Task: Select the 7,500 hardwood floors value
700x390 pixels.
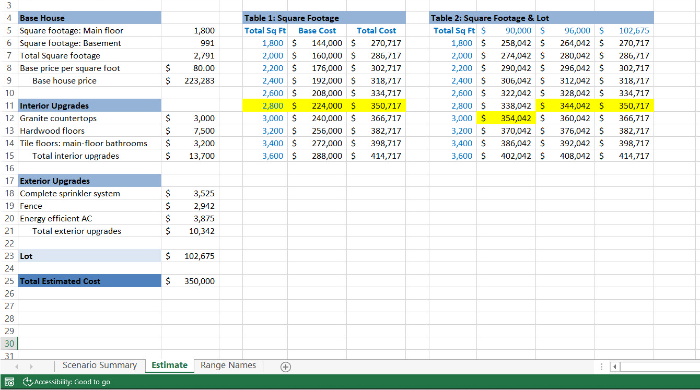Action: (191, 131)
